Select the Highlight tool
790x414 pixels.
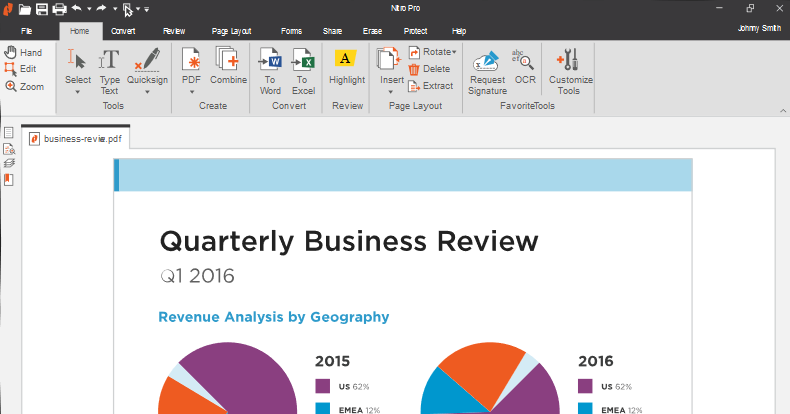(347, 66)
